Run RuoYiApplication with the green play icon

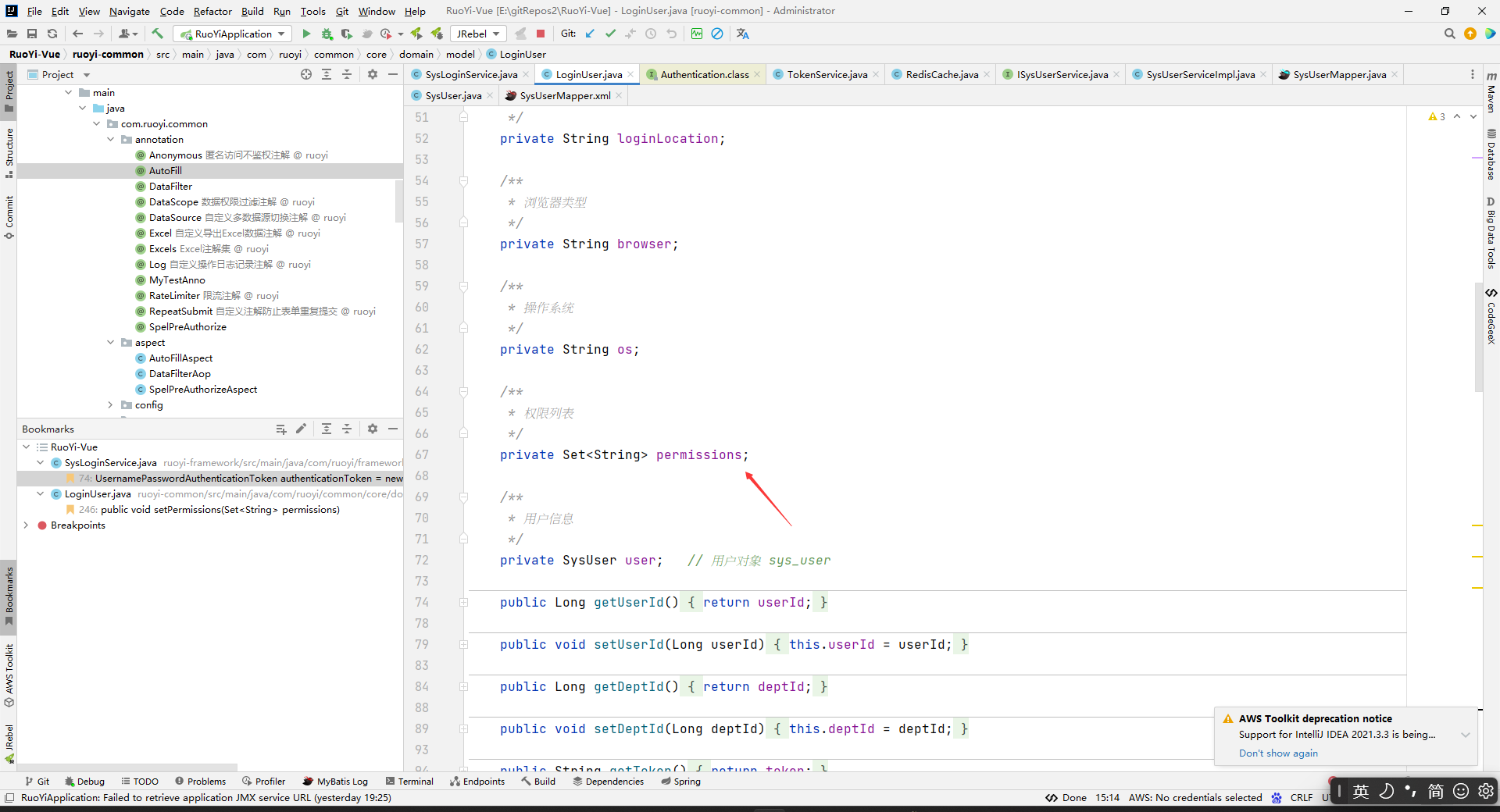tap(306, 34)
